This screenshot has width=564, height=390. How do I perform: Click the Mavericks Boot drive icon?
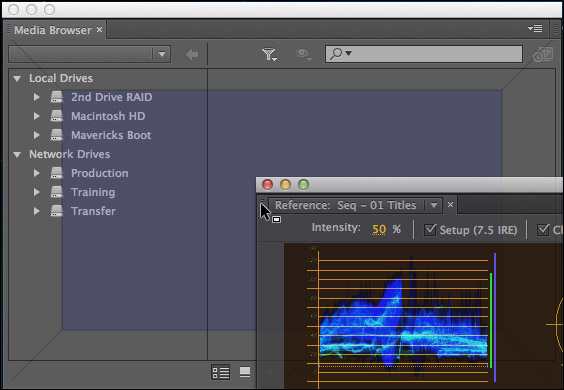coord(56,135)
